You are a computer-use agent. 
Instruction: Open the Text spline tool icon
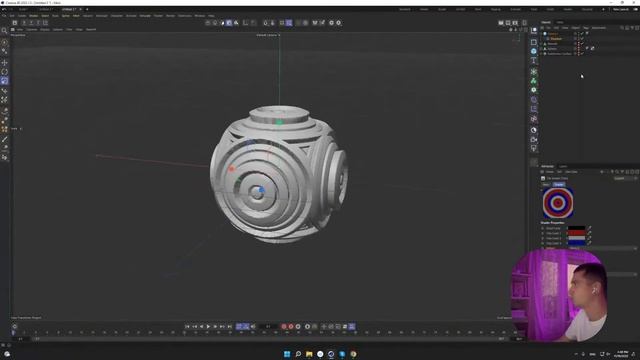click(533, 60)
